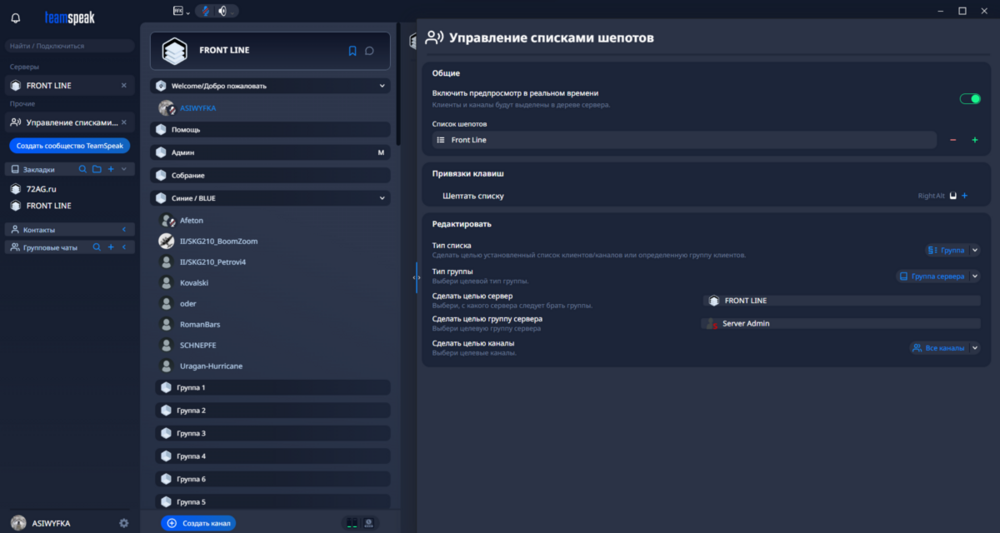
Task: Toggle the microphone mute icon
Action: [x=206, y=11]
